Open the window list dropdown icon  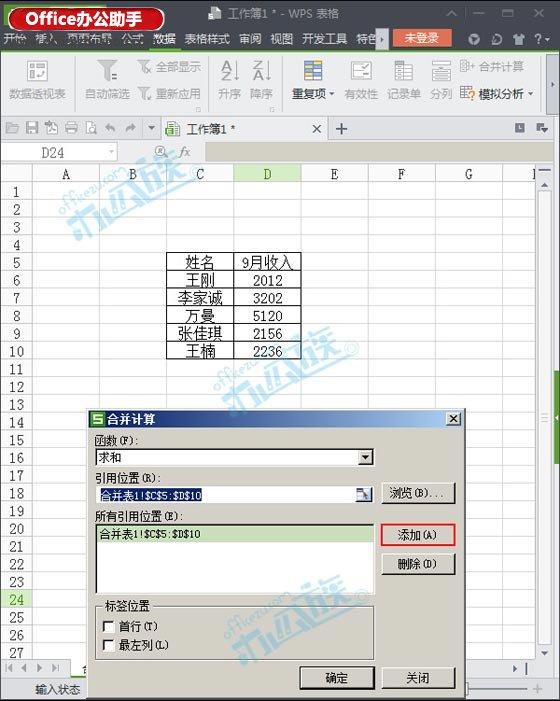pos(542,128)
